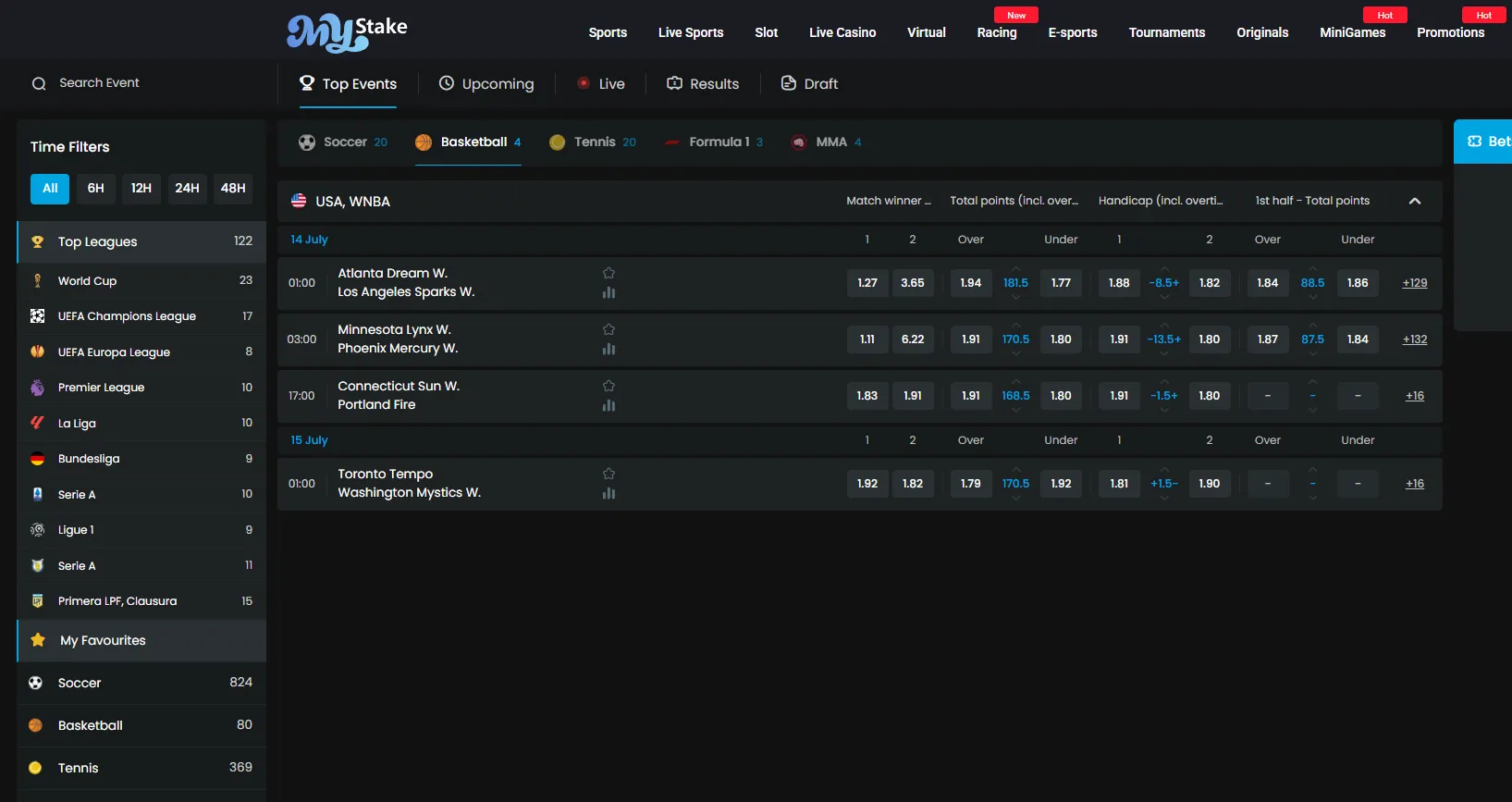
Task: Bet on Los Angeles Sparks W. at 3.65
Action: (x=913, y=283)
